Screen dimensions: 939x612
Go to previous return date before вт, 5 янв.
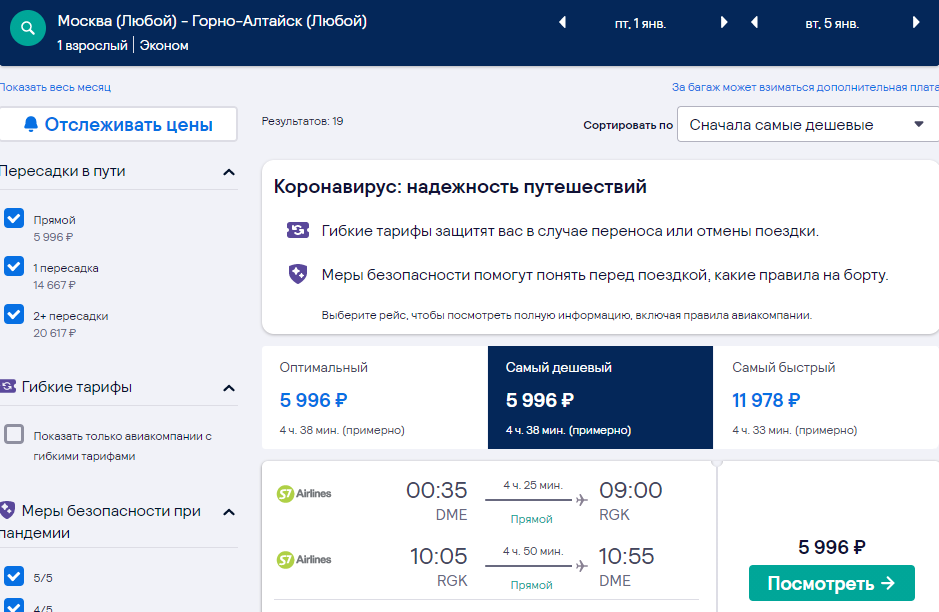[x=754, y=23]
